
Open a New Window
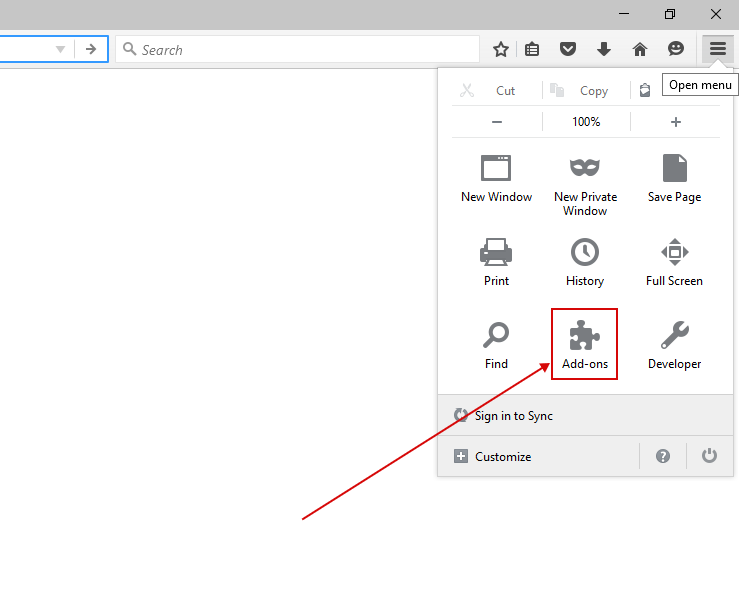click(496, 179)
